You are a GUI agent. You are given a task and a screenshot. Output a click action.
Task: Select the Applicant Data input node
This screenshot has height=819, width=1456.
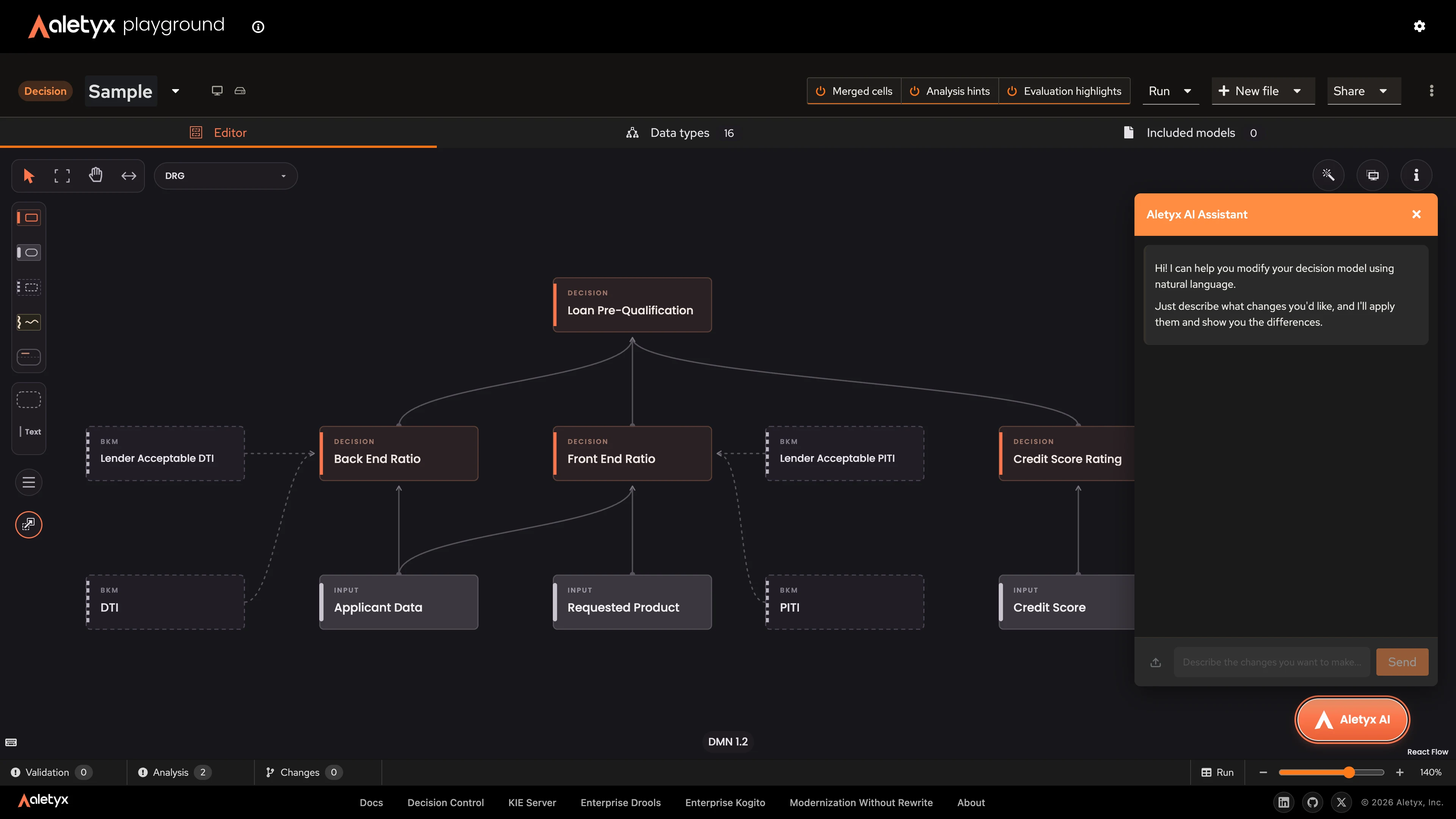coord(399,602)
